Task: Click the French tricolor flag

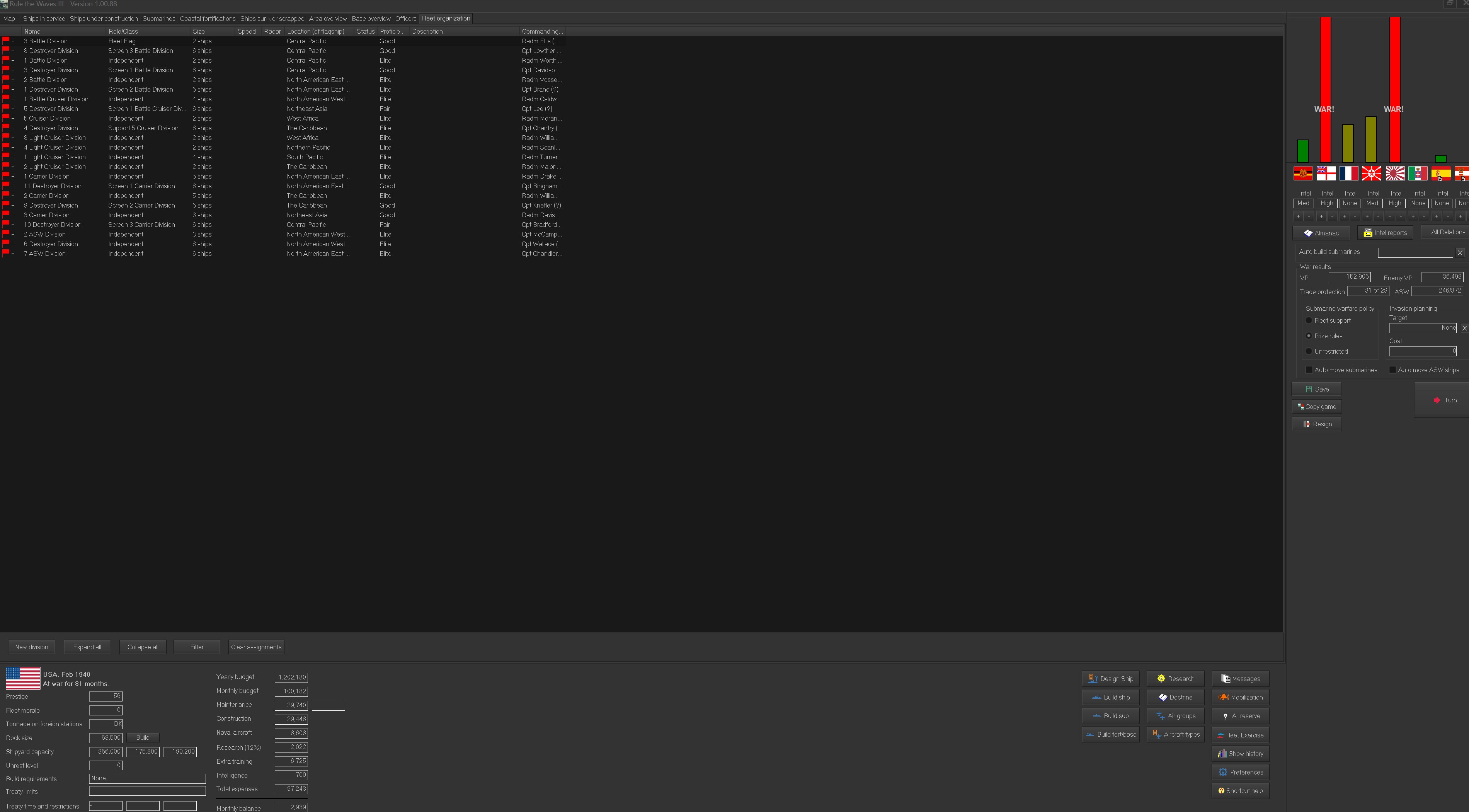Action: (x=1349, y=173)
